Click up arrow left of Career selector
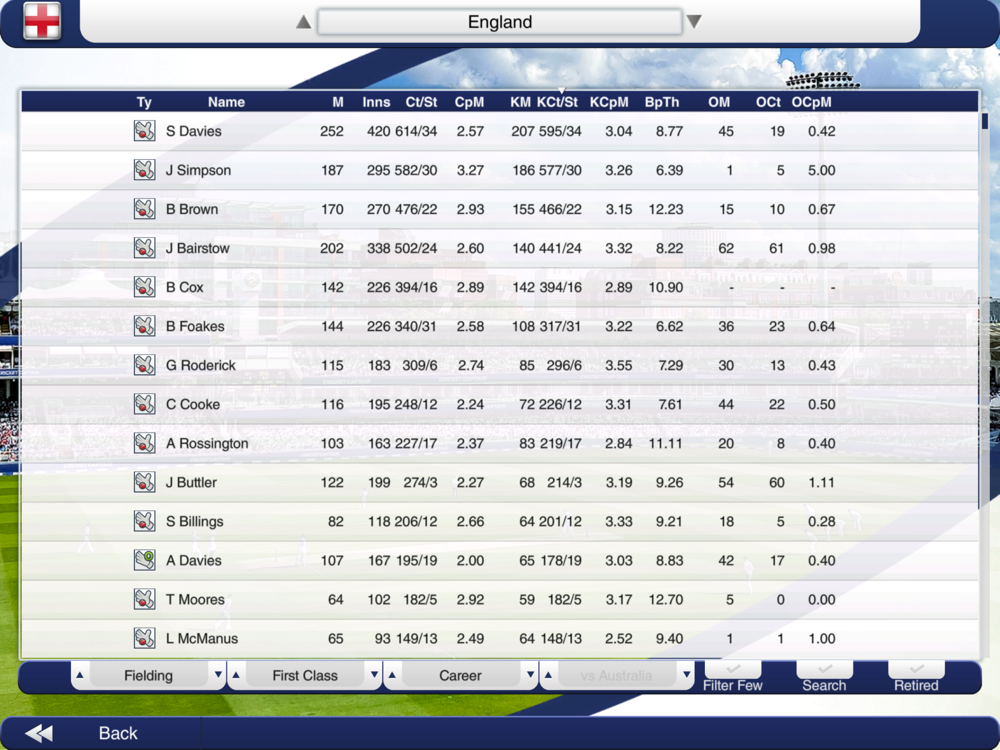Viewport: 1000px width, 750px height. coord(392,675)
